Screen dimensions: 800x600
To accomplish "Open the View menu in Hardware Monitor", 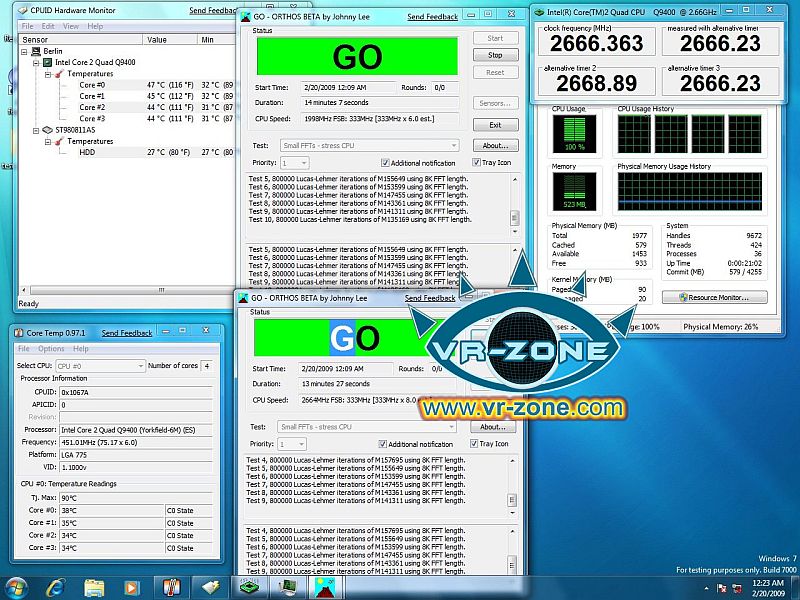I will tap(70, 25).
